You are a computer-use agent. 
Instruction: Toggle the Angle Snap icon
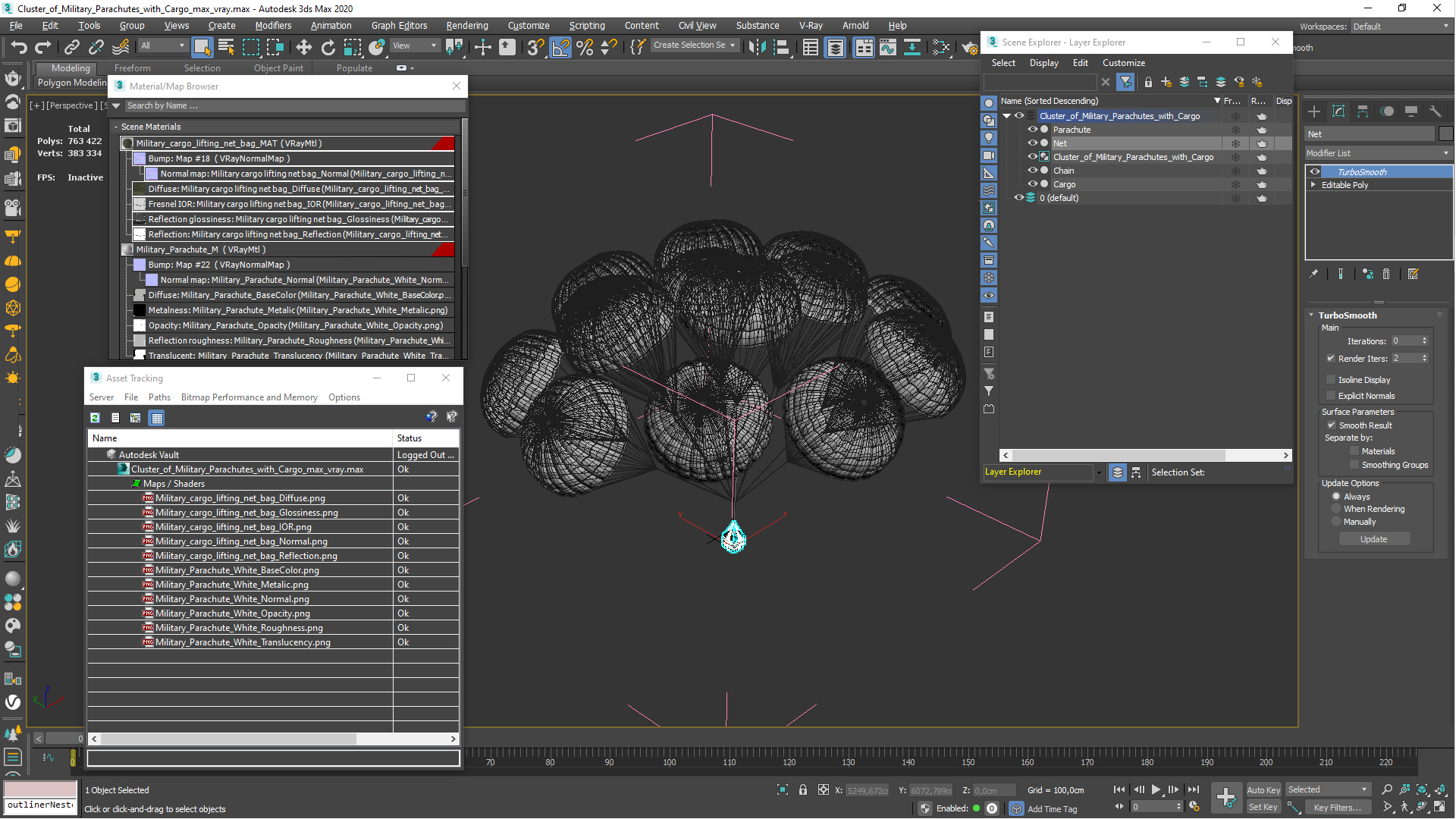pos(560,47)
